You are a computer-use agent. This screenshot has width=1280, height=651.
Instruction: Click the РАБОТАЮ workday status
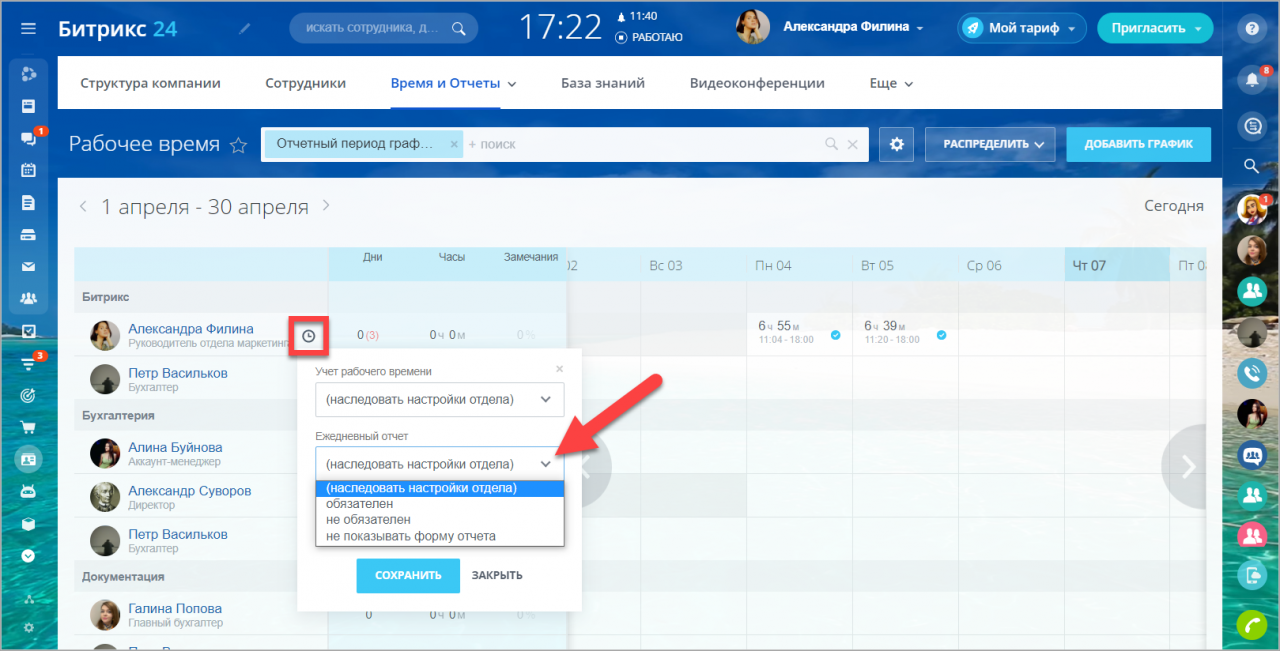[x=649, y=37]
